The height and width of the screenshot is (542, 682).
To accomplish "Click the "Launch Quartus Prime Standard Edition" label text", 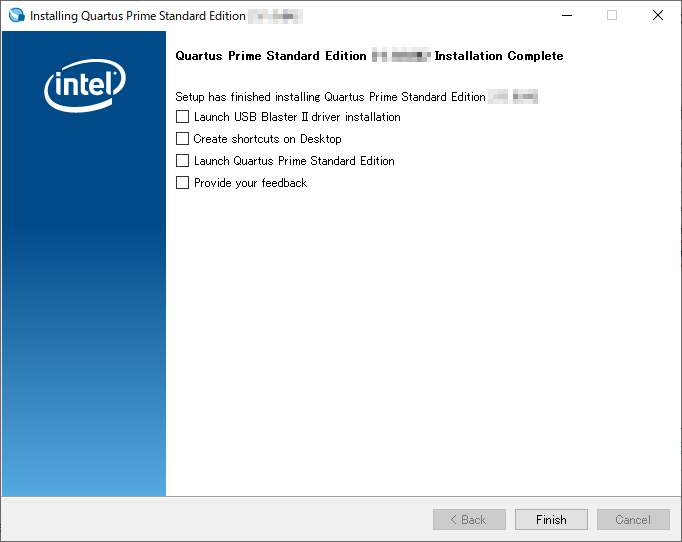I will 294,161.
